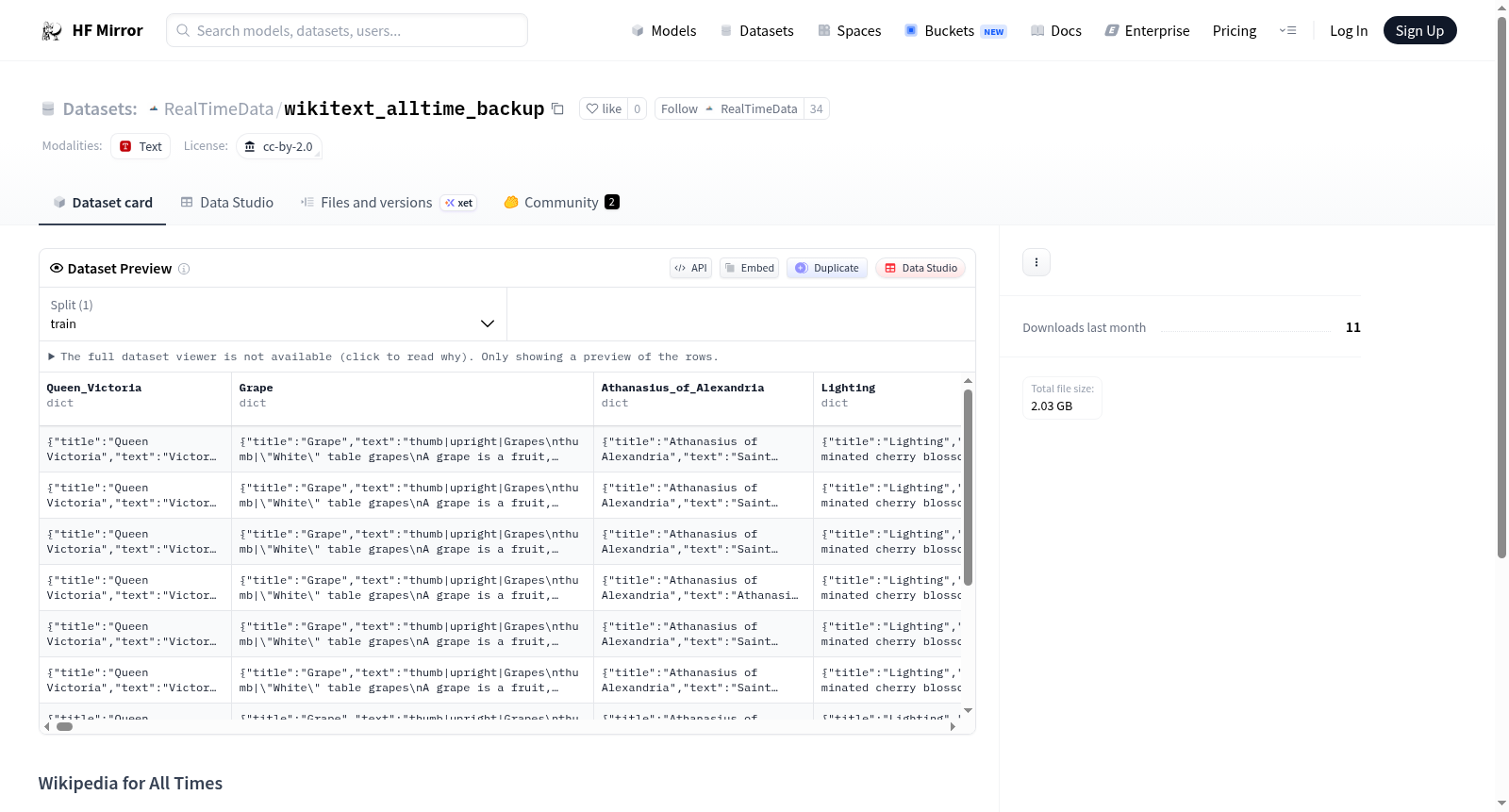
Task: Click the Community discussion count badge
Action: (612, 202)
